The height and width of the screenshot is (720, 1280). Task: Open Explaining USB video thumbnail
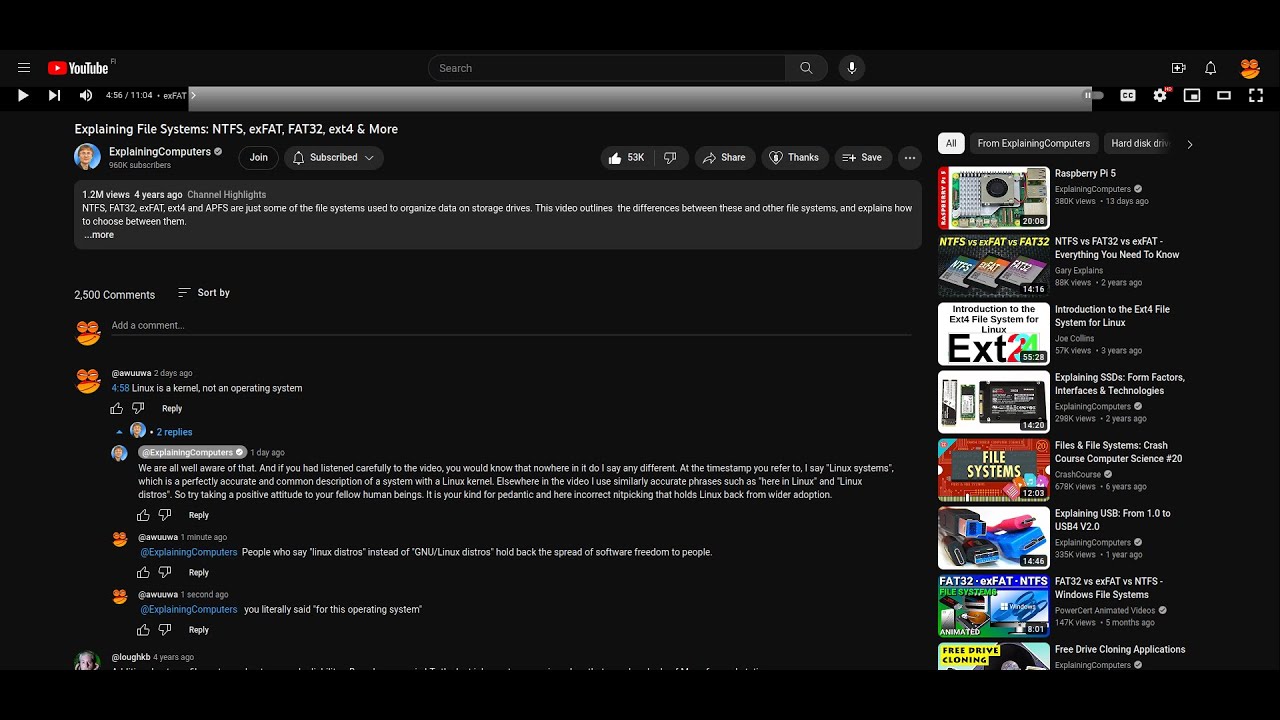[x=993, y=538]
